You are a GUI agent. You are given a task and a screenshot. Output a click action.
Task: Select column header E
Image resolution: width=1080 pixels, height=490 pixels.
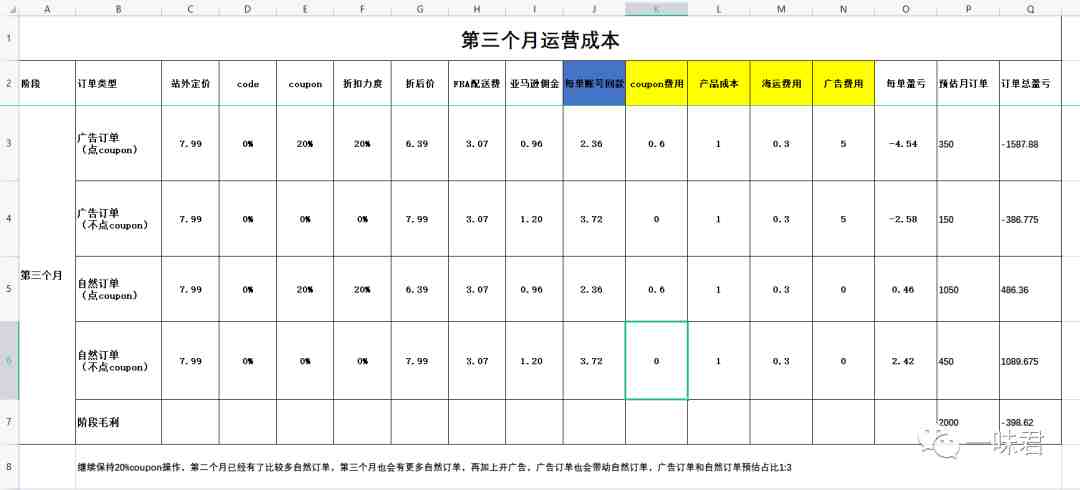point(305,9)
